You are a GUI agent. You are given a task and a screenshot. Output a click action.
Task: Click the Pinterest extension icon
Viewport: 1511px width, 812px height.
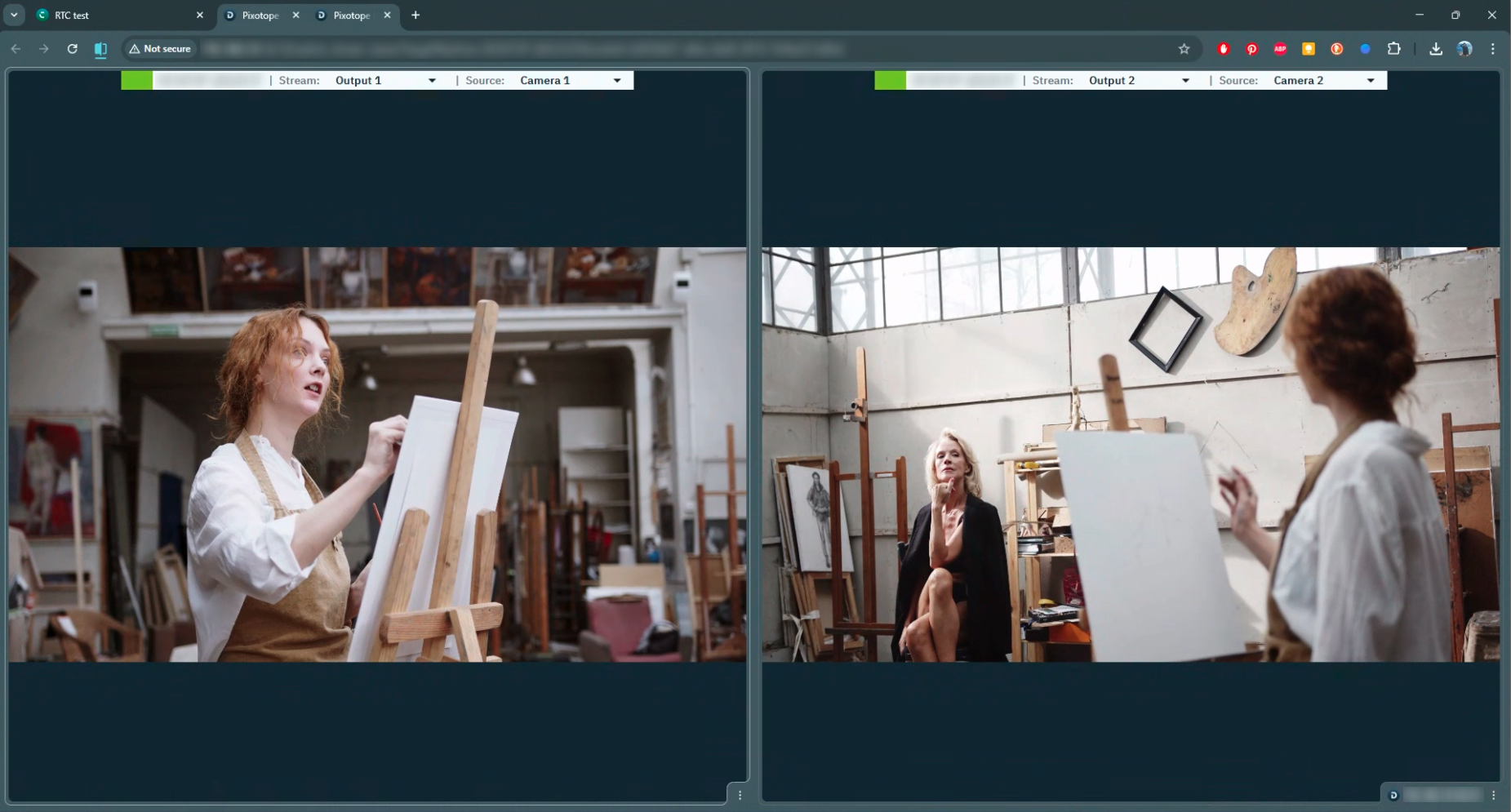[1251, 49]
